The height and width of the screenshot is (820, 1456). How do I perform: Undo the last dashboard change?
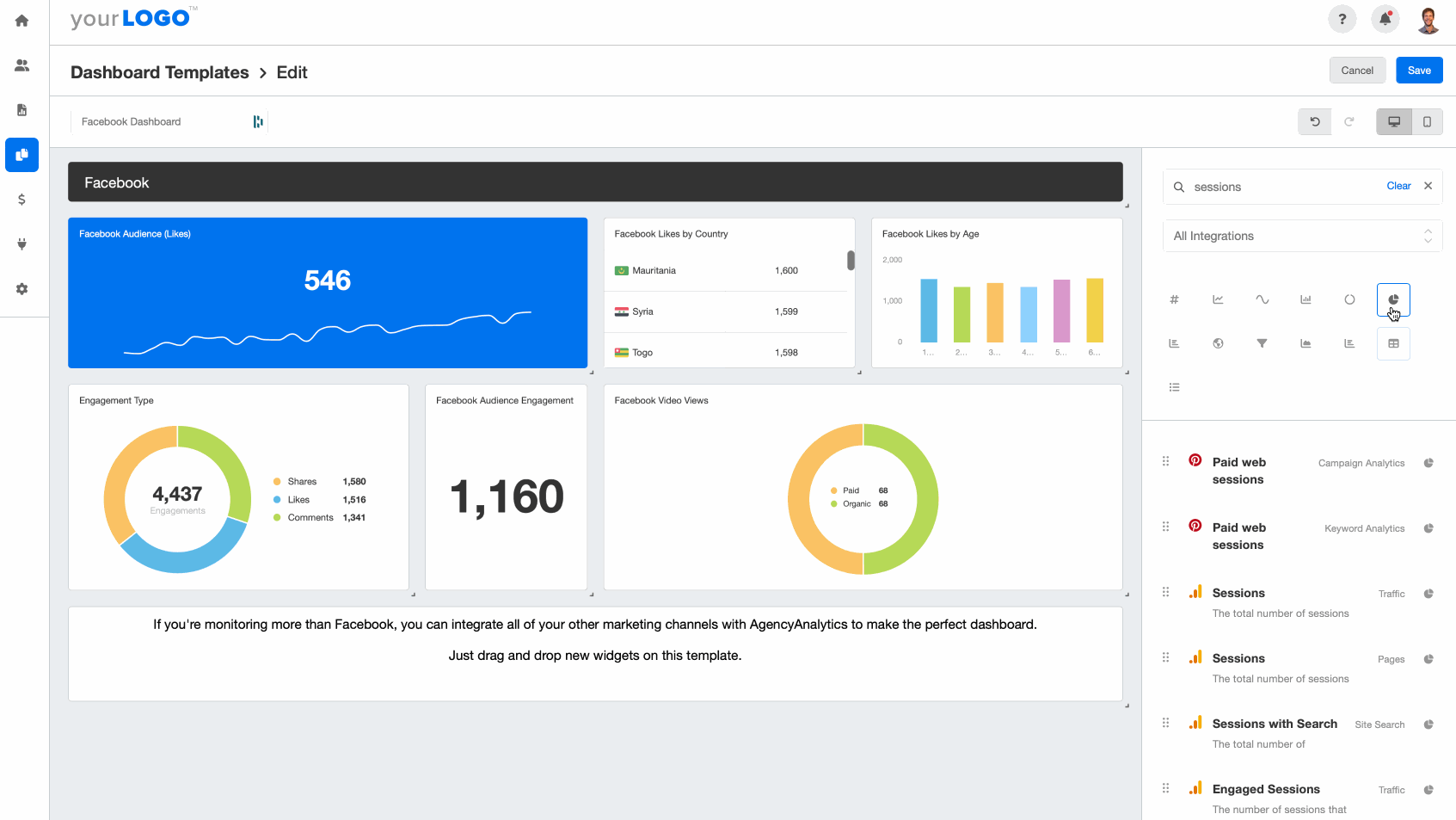point(1314,121)
